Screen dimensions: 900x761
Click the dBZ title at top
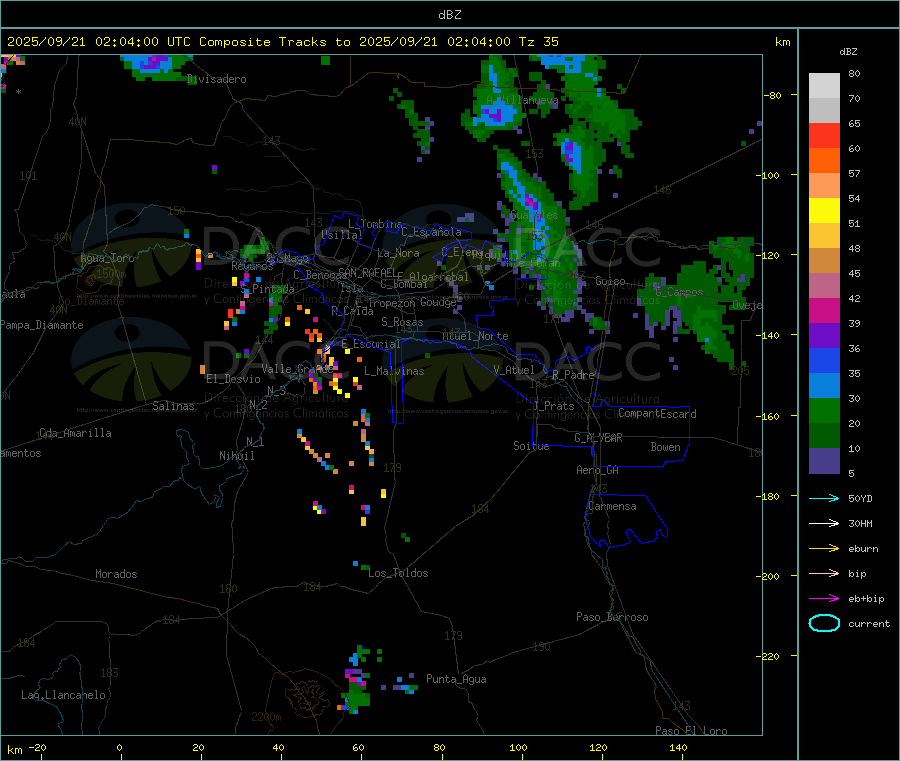click(x=449, y=15)
